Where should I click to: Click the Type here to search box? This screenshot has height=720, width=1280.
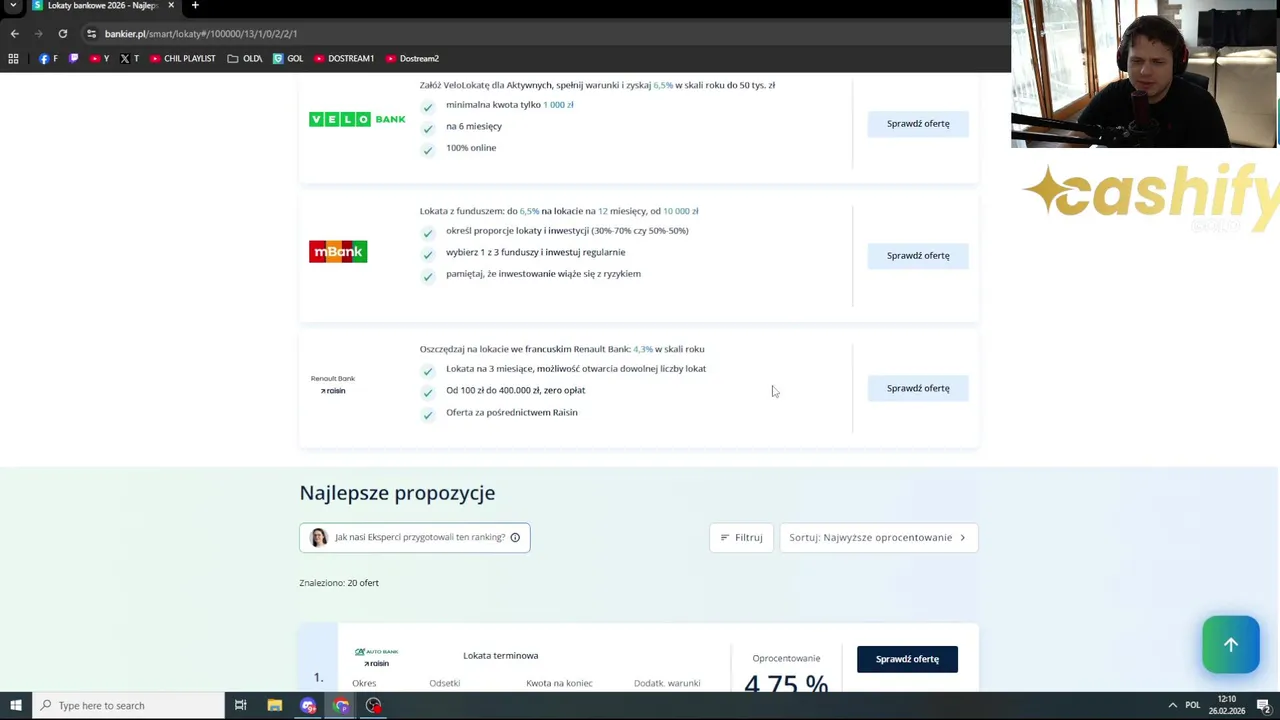pos(128,705)
